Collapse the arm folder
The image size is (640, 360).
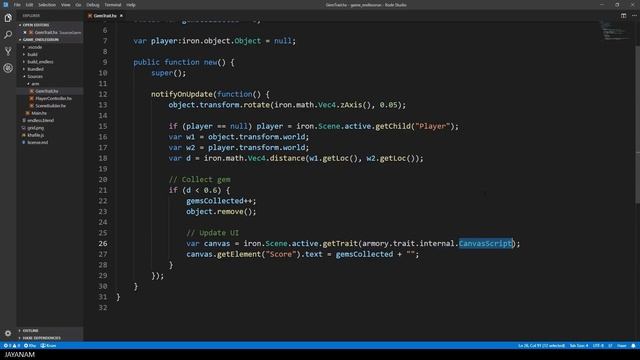click(35, 84)
